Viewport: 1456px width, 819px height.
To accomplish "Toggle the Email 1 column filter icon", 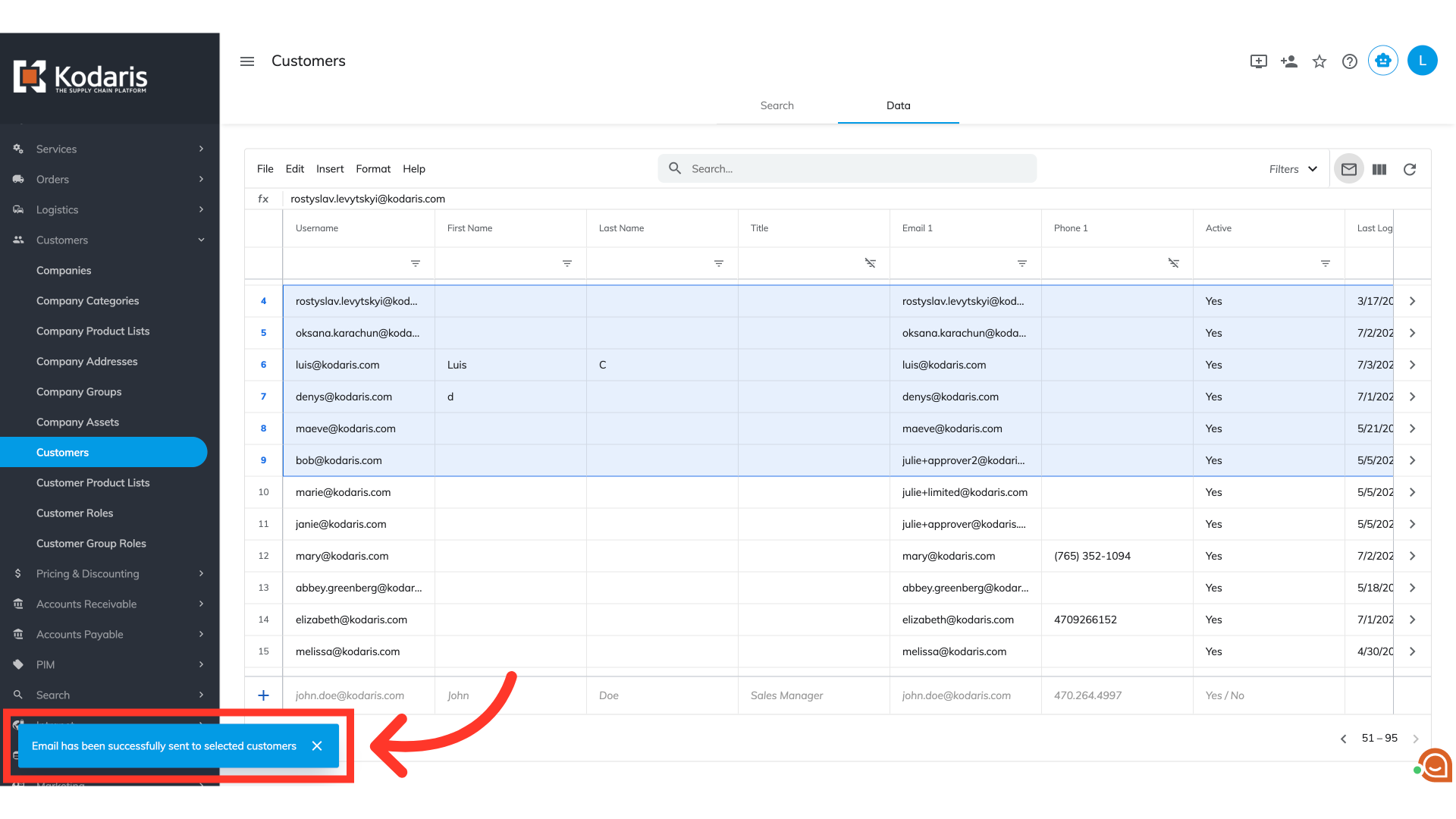I will (1022, 263).
